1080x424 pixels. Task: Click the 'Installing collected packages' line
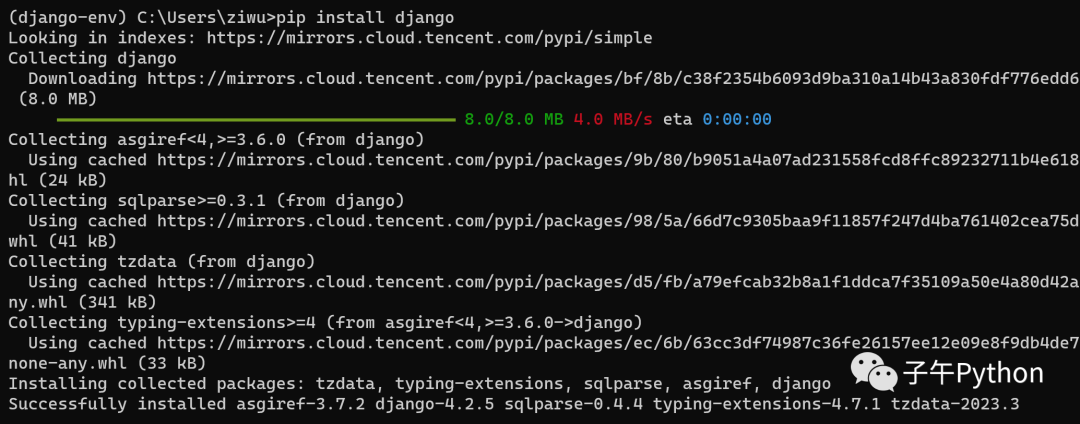(x=419, y=383)
